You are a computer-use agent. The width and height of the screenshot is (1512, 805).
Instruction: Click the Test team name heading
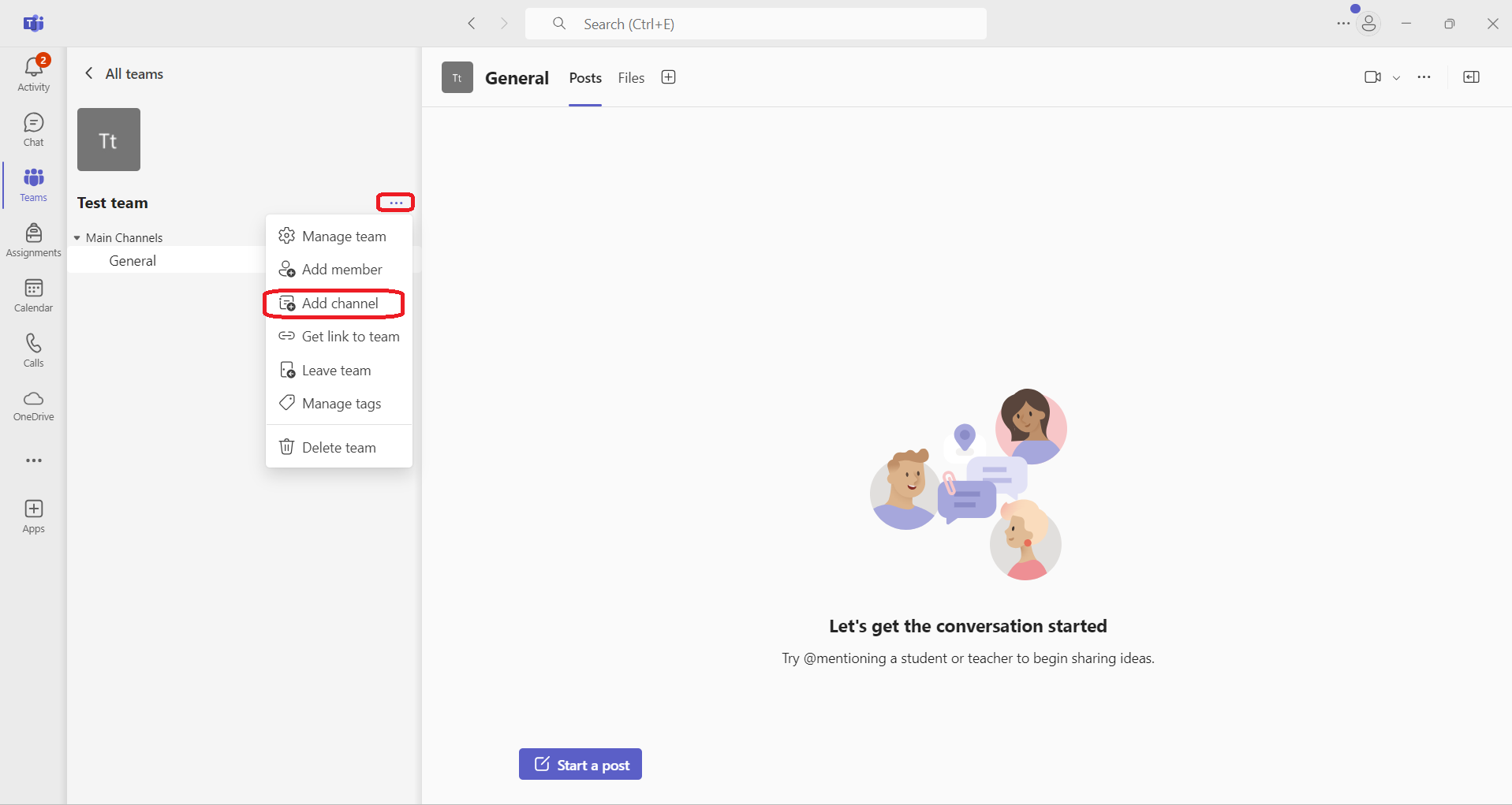[x=113, y=203]
